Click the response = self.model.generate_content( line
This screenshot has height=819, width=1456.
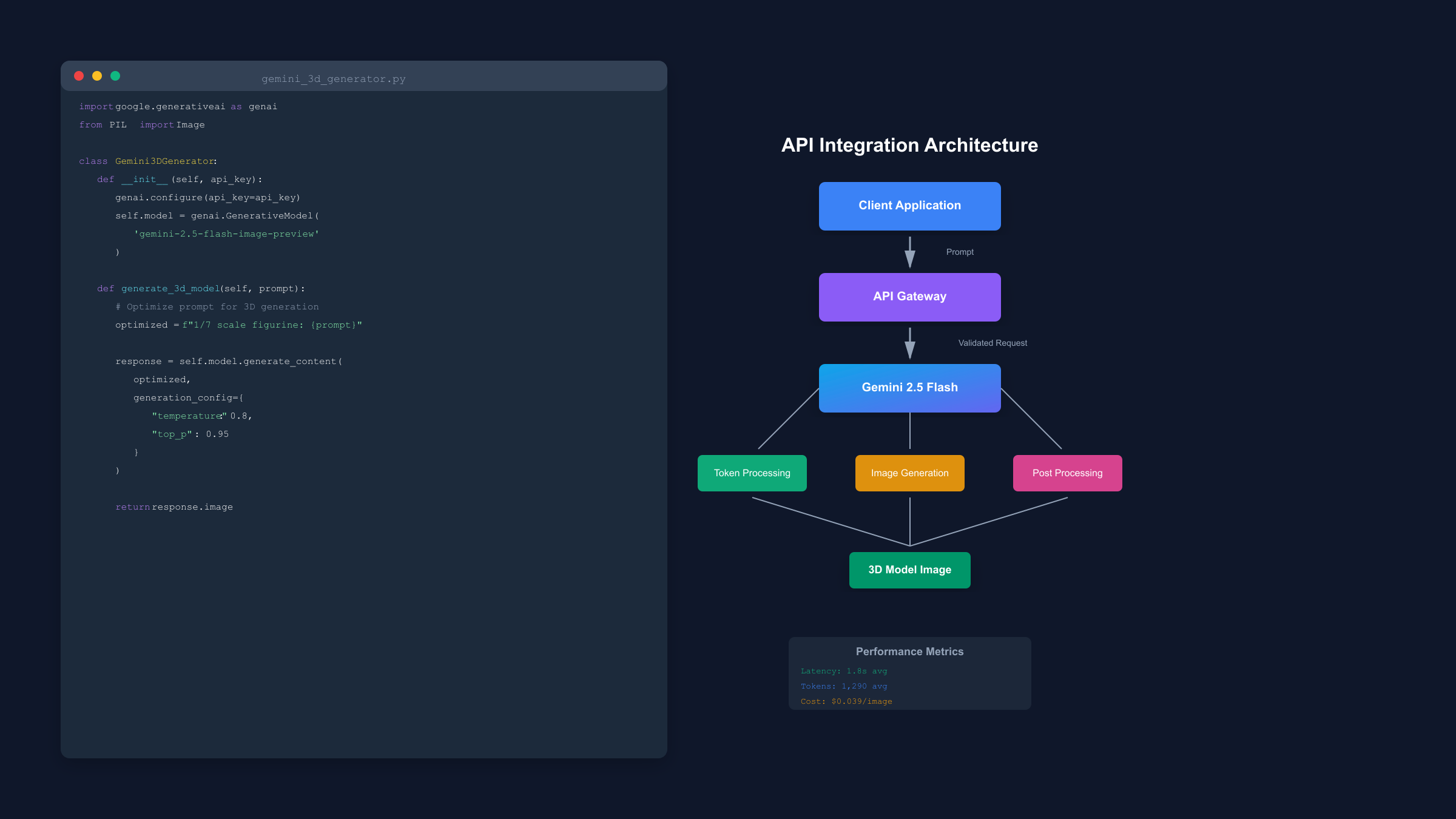click(x=229, y=362)
